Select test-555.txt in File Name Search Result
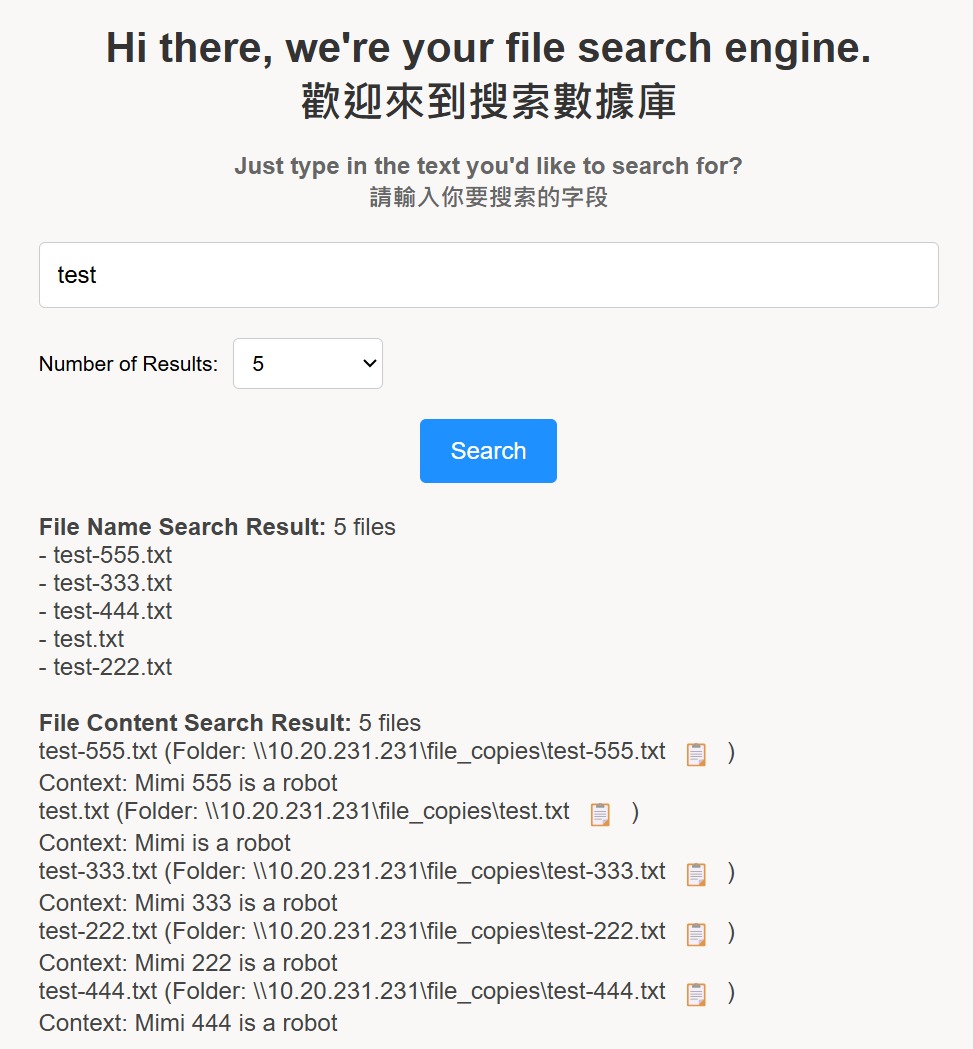 112,555
